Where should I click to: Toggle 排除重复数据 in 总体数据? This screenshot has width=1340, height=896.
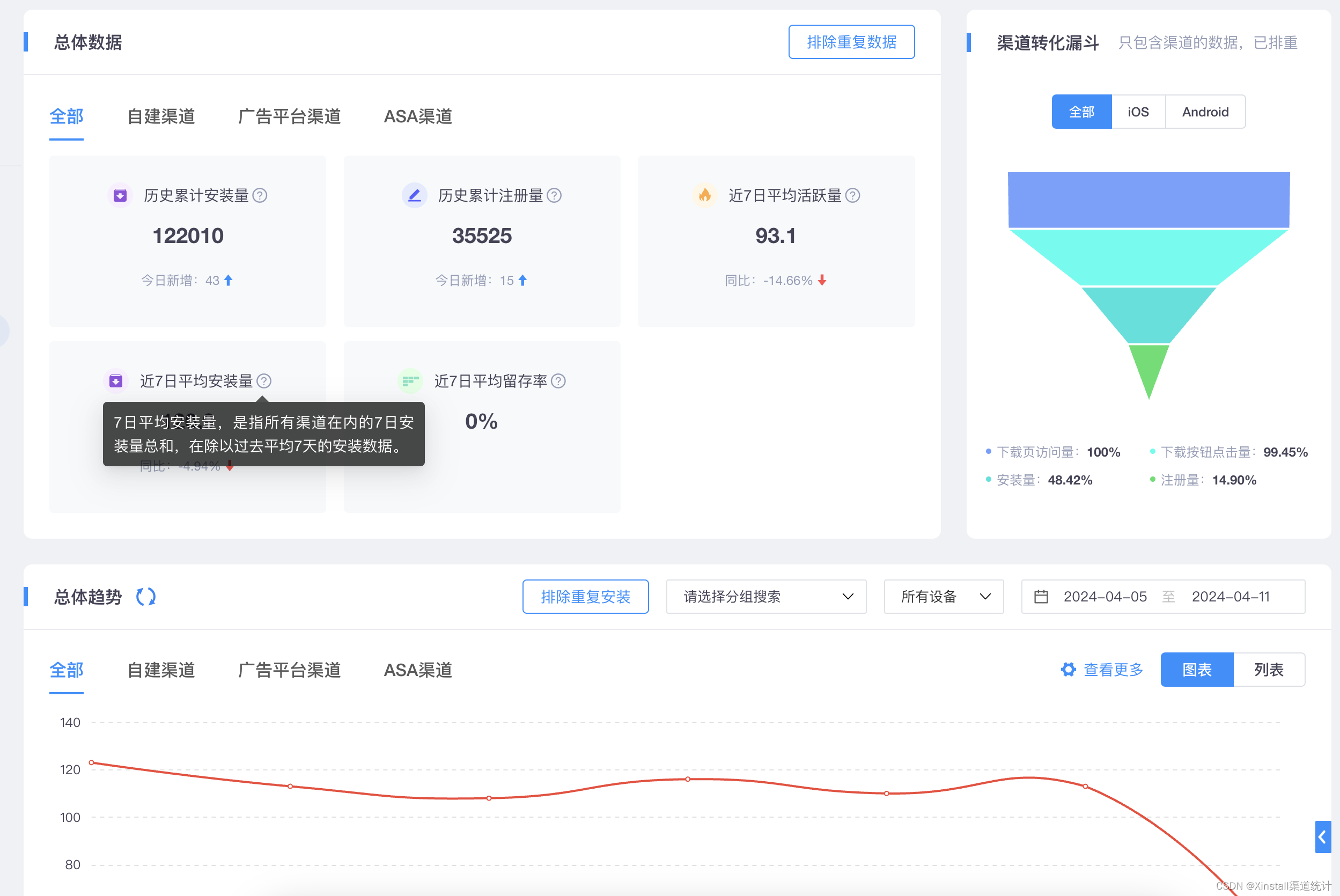[851, 42]
